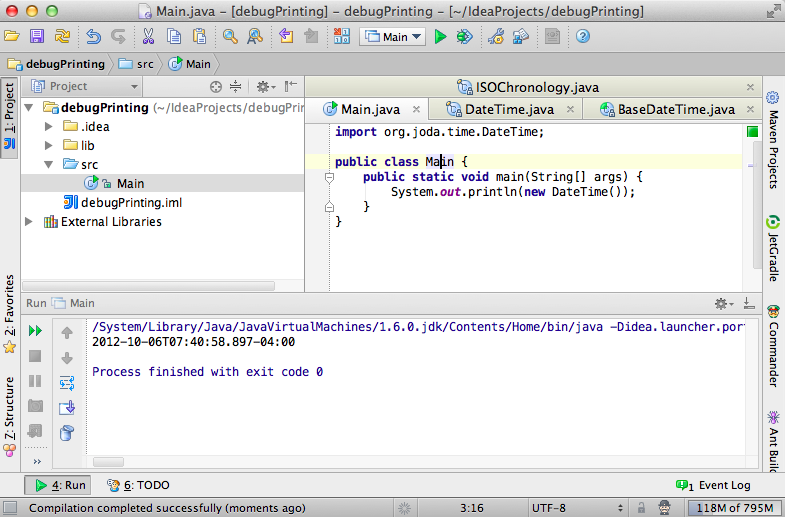Click the memory indicator 118M of 795M

click(x=734, y=508)
